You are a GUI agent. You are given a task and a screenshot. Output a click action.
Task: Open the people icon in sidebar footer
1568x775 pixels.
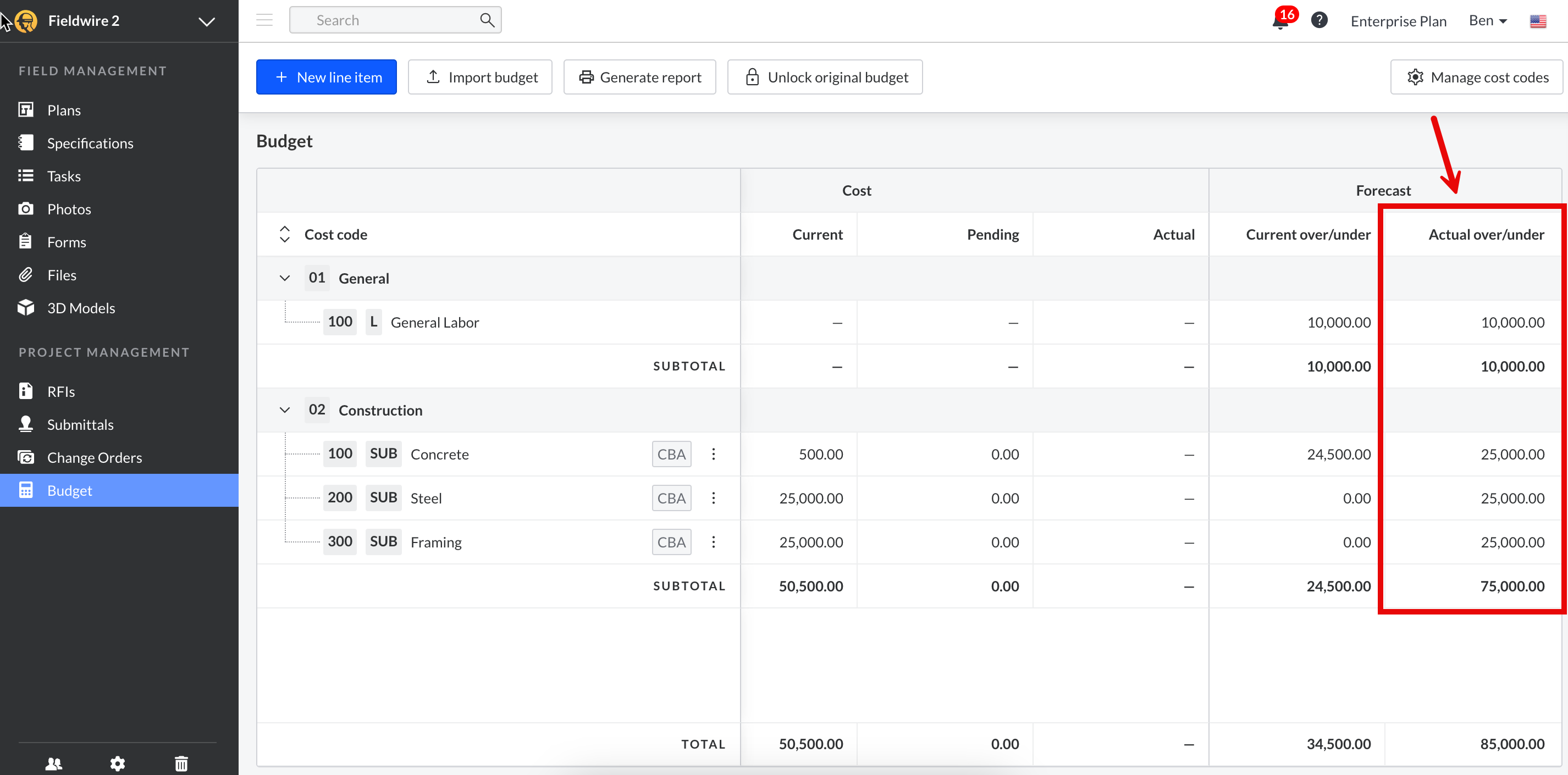(x=54, y=763)
